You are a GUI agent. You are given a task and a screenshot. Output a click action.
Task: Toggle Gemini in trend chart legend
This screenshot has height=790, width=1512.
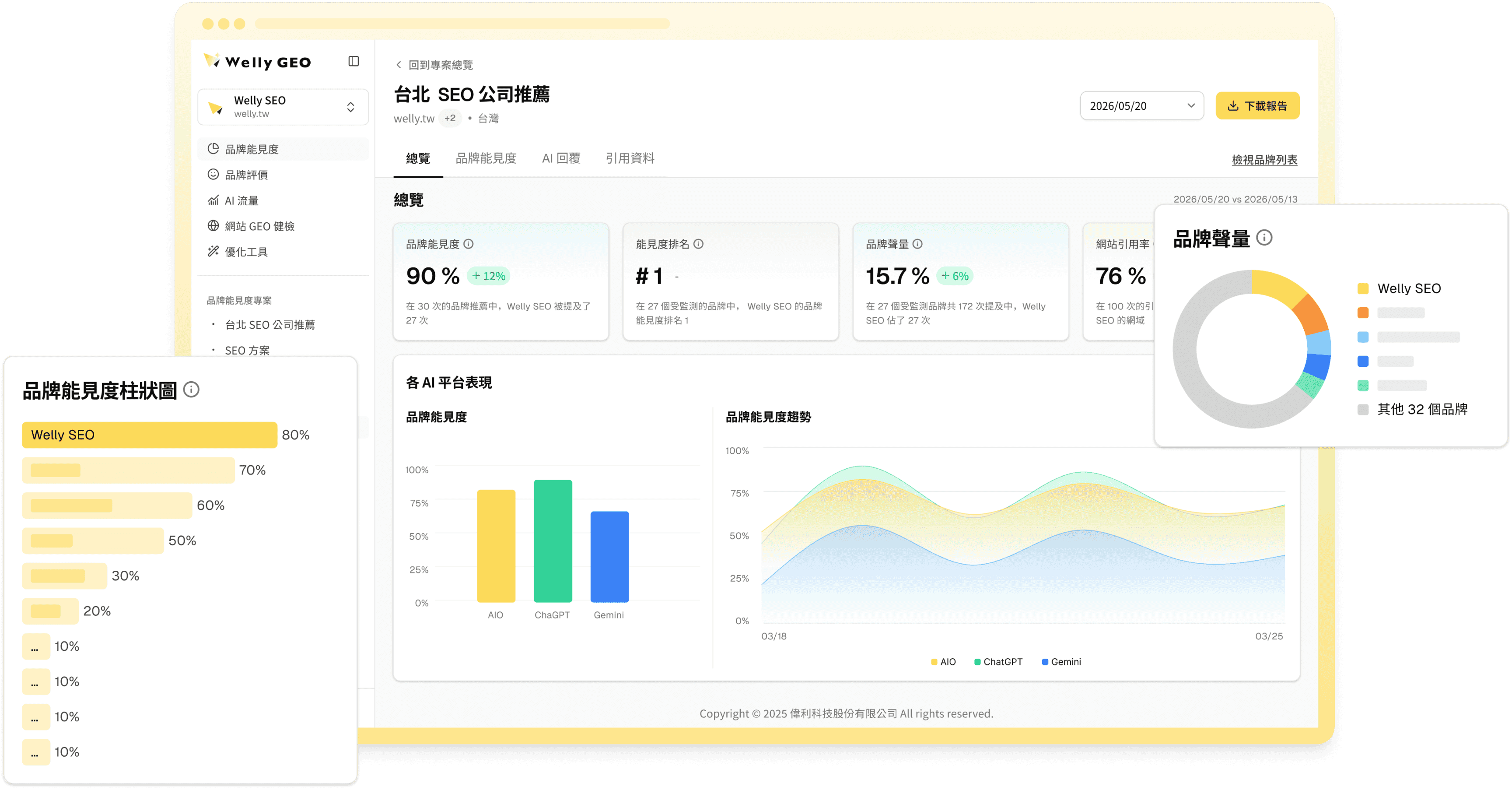(x=1061, y=662)
